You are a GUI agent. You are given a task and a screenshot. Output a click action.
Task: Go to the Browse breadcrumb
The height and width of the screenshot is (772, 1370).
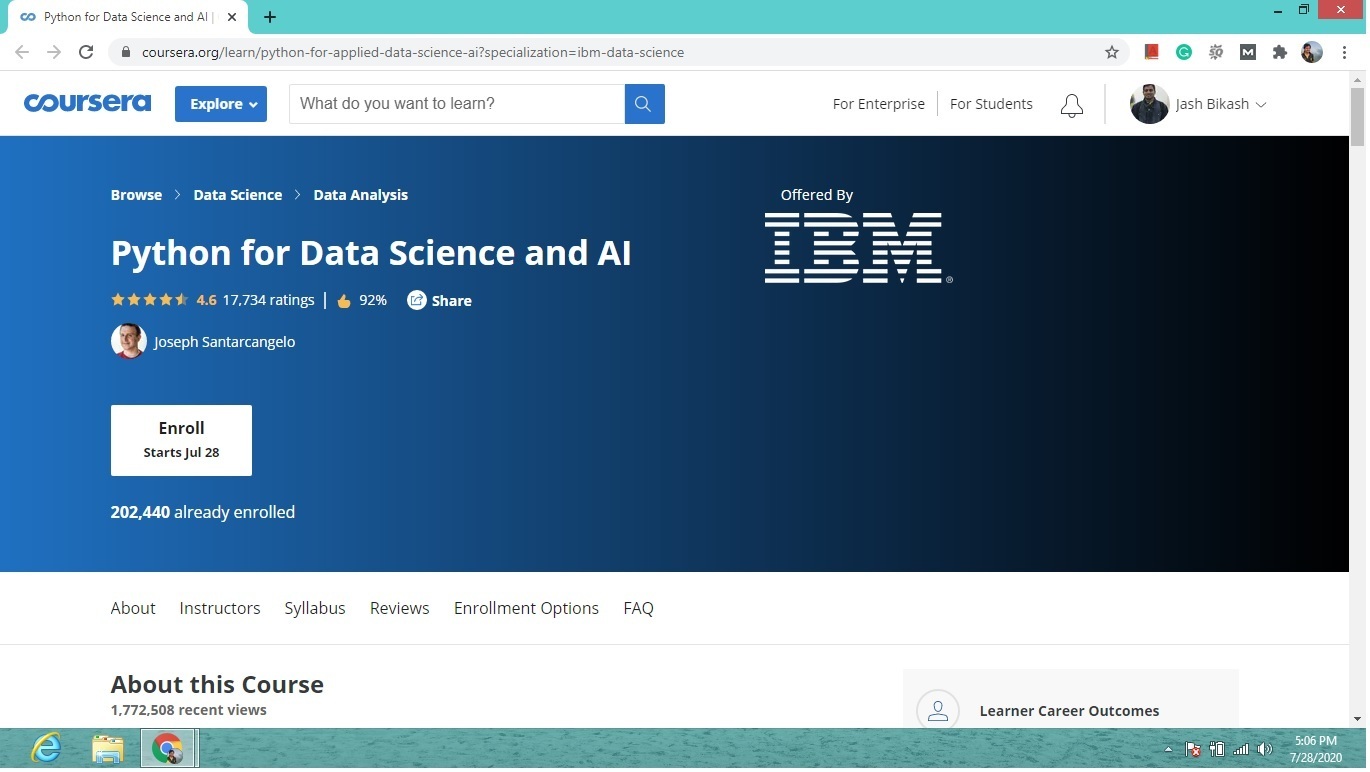(136, 195)
